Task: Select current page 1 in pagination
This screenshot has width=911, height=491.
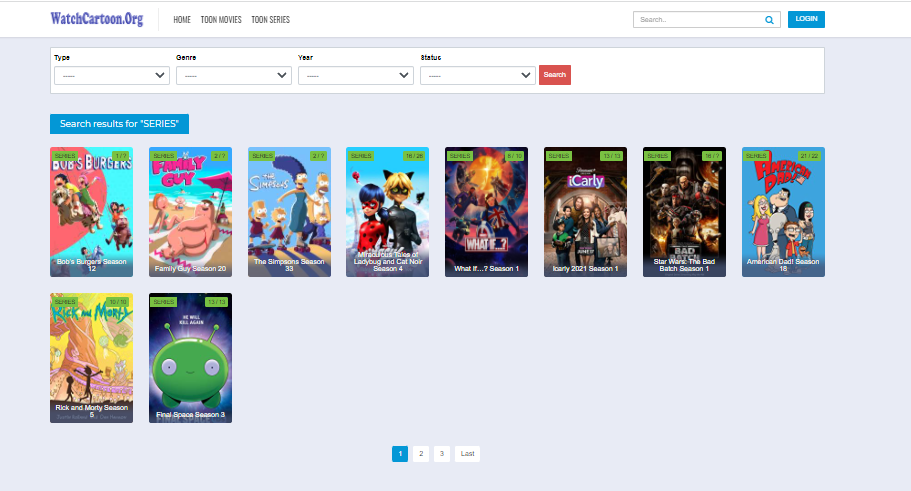Action: pos(400,454)
